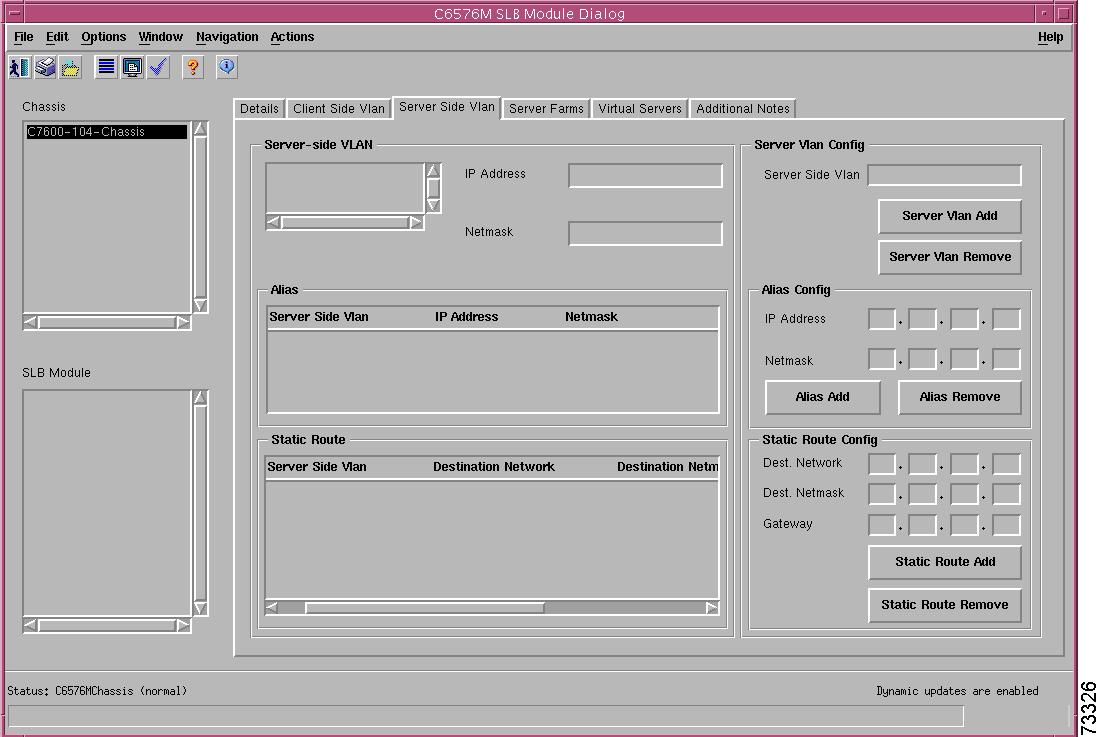Screen dimensions: 1101x737
Task: Click first octet of Dest. Netmask field
Action: coord(882,494)
